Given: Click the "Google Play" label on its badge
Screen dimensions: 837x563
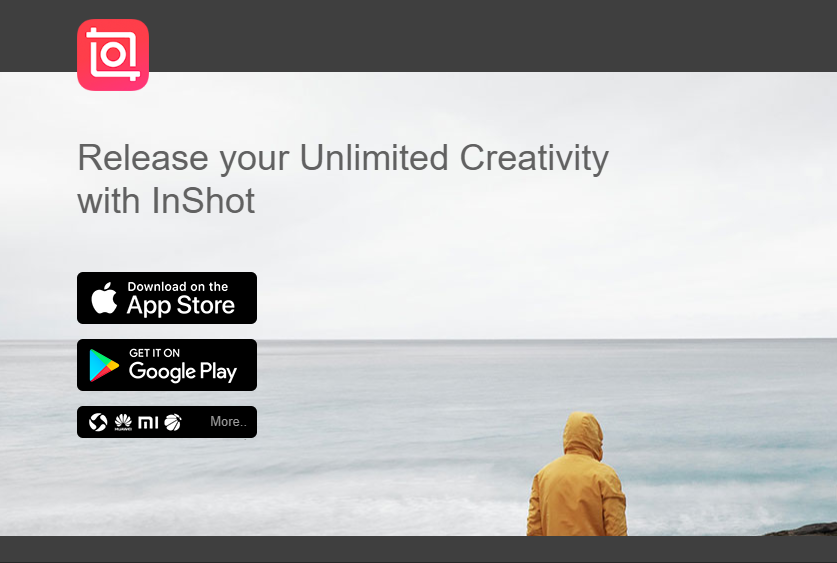Looking at the screenshot, I should click(183, 371).
